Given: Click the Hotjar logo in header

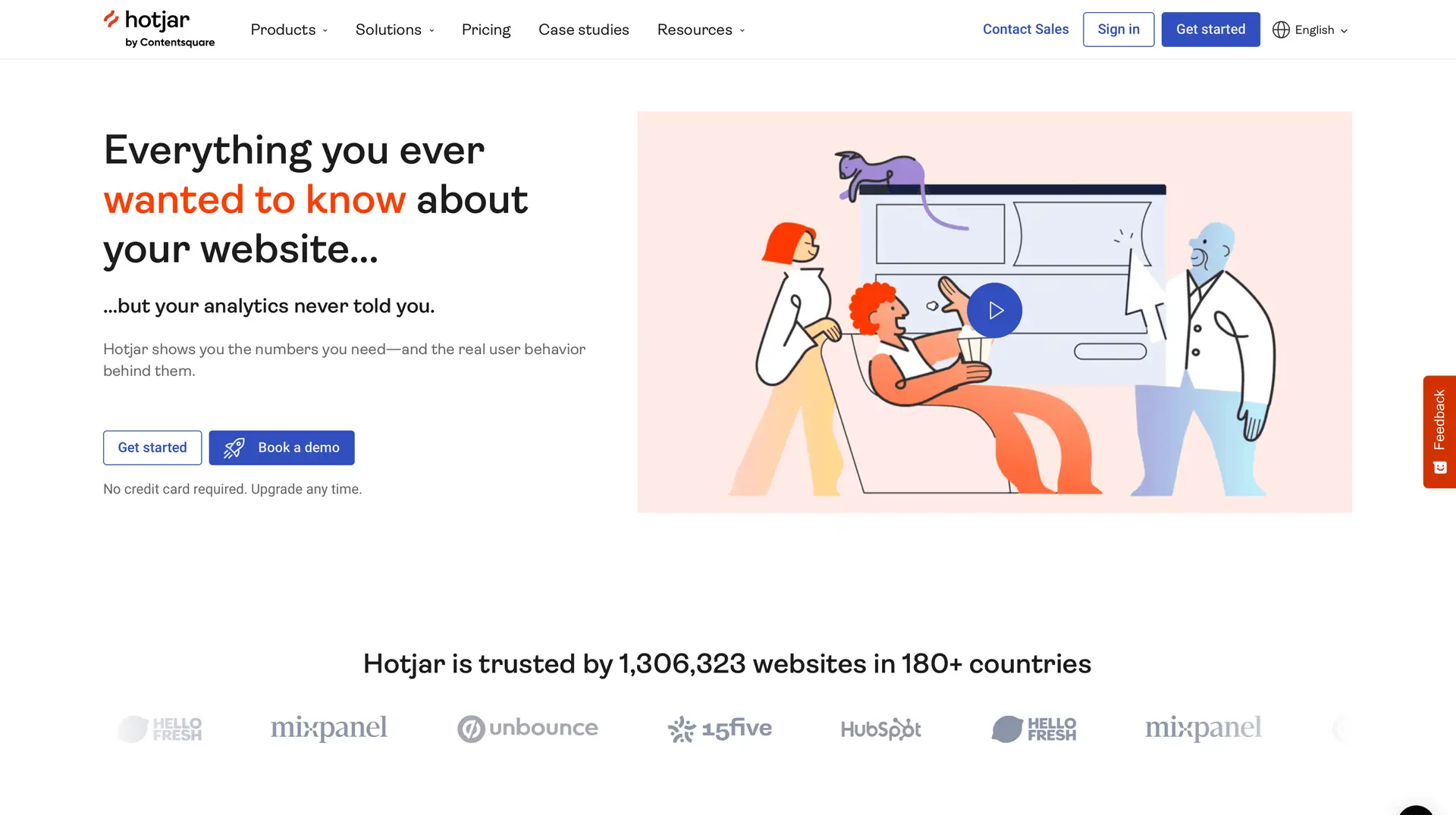Looking at the screenshot, I should (x=158, y=29).
